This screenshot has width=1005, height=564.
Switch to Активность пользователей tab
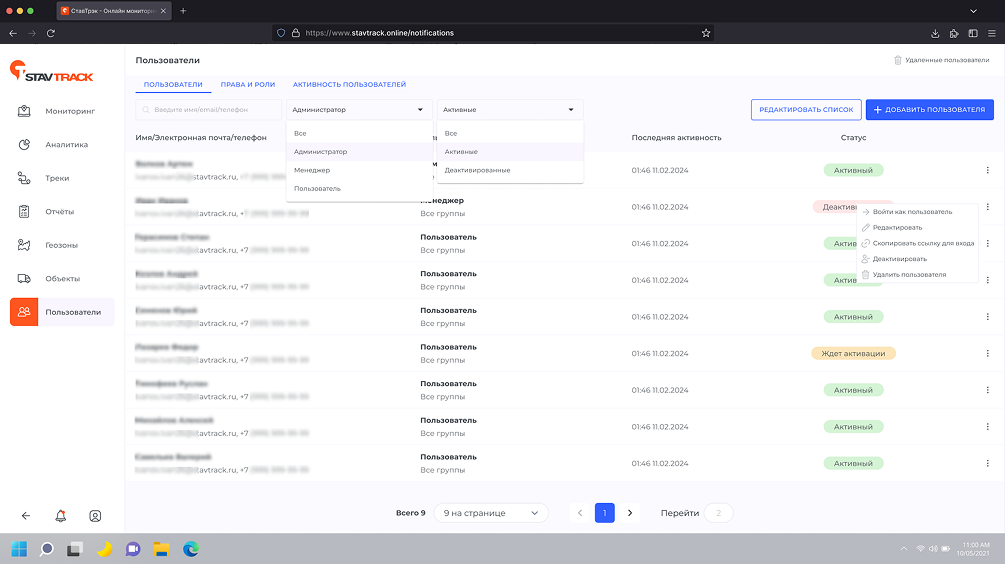click(349, 85)
